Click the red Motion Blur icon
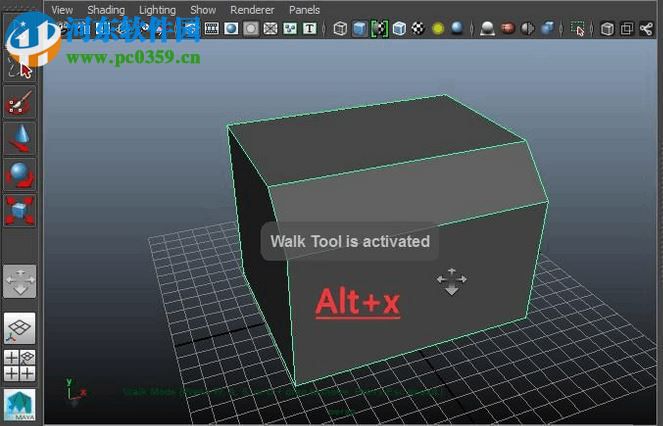Screen dimensions: 663x426 507,28
